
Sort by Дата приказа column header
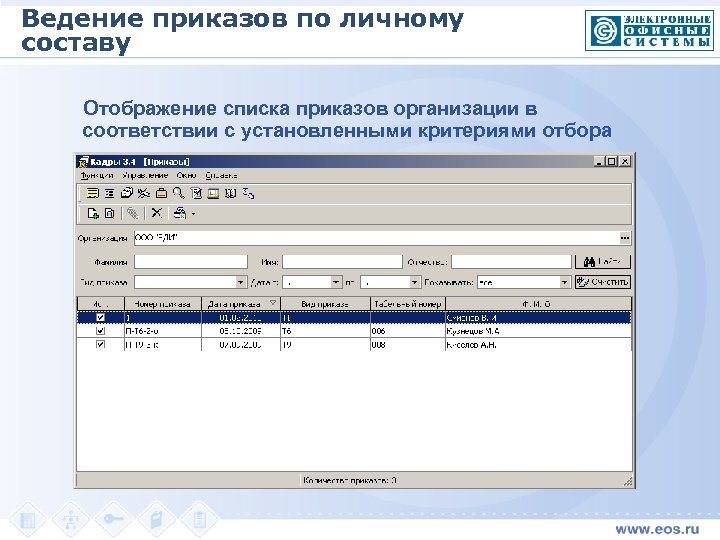[241, 304]
